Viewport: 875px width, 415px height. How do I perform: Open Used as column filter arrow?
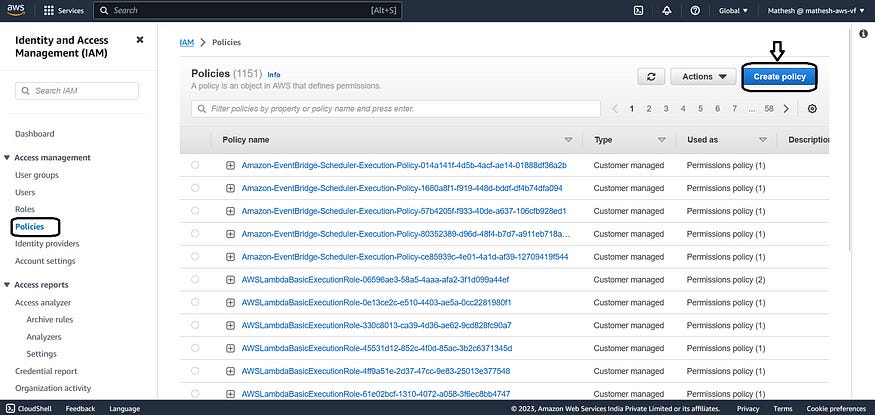pos(763,140)
